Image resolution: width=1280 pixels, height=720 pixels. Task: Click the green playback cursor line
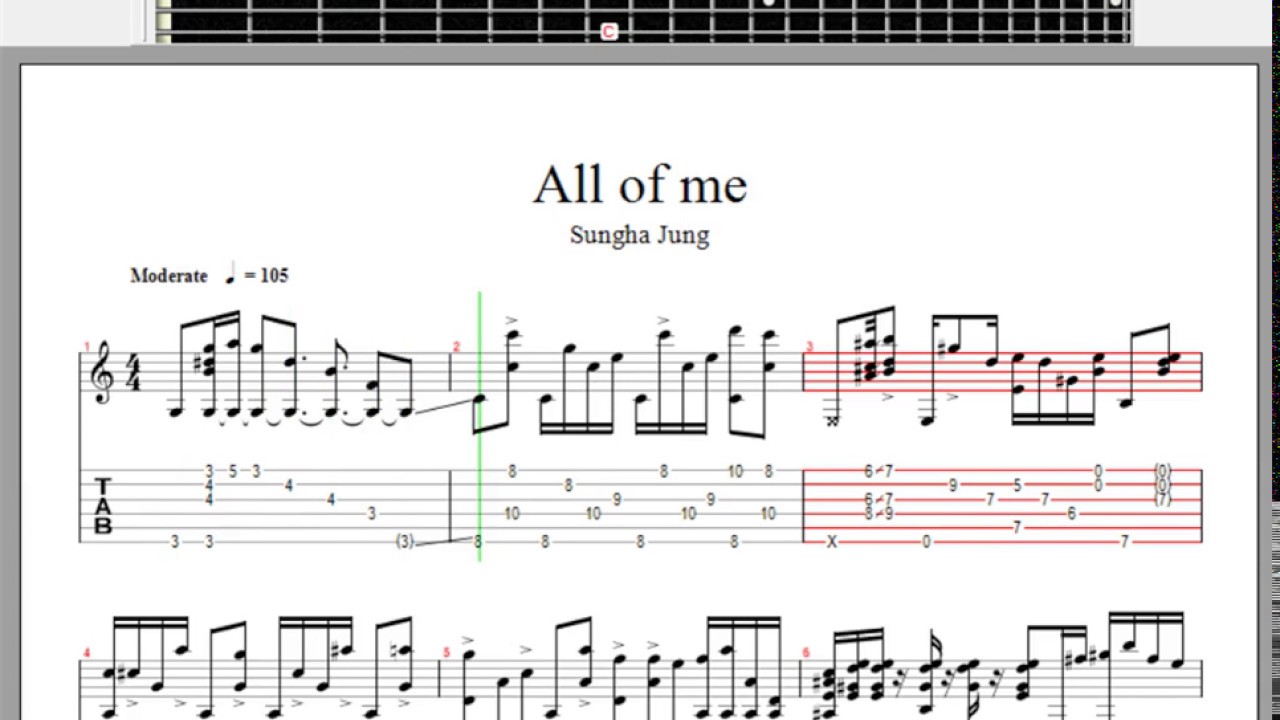tap(480, 426)
